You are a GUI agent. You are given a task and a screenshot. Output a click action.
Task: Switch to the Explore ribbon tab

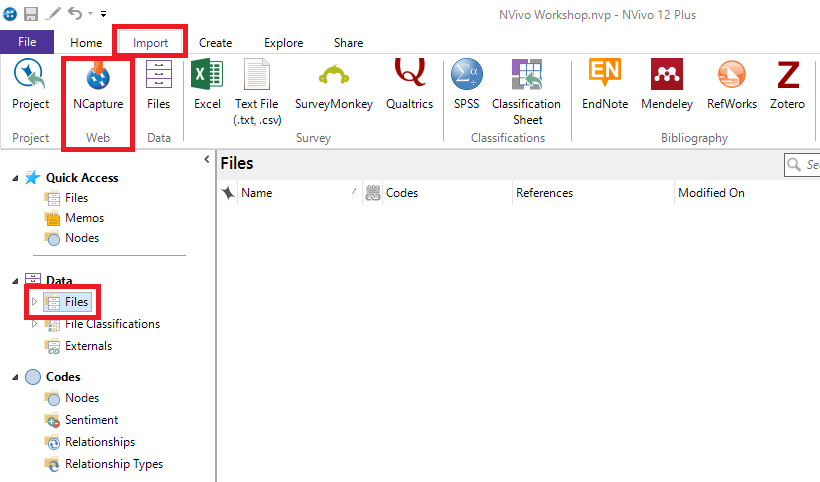click(x=283, y=43)
